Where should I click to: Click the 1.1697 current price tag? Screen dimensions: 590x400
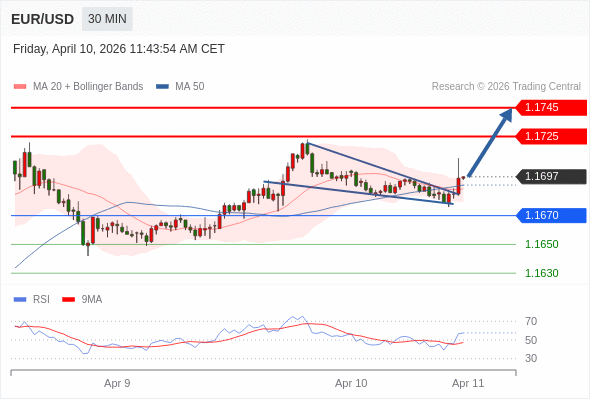point(551,176)
